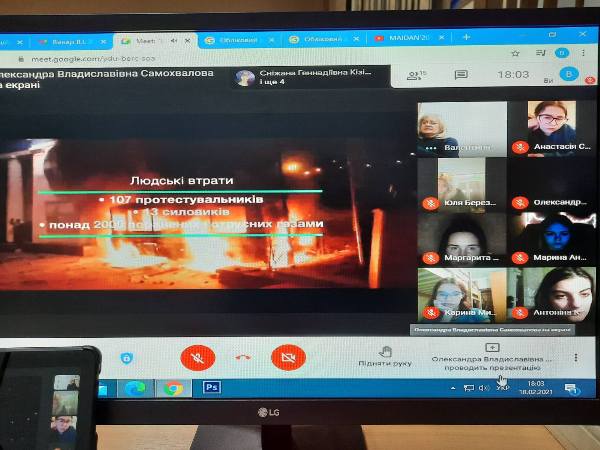Click Chrome icon in the taskbar

point(173,389)
